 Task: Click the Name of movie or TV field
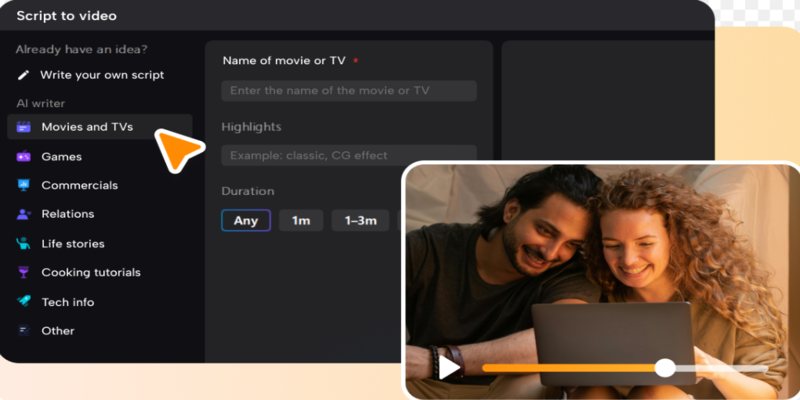click(x=349, y=91)
